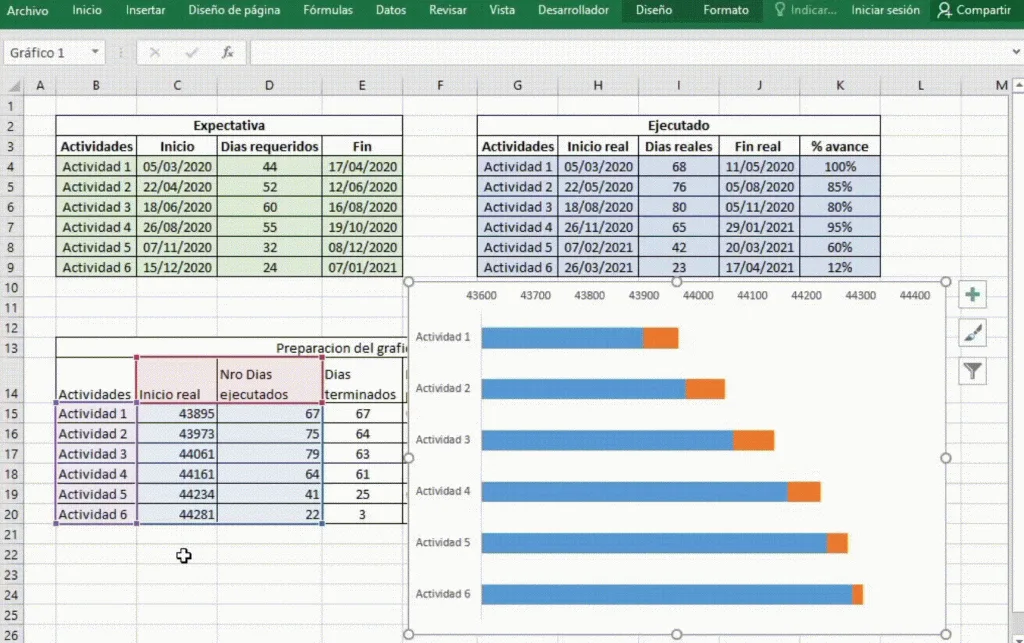Open the Diseño de página tab
Image resolution: width=1024 pixels, height=643 pixels.
coord(234,10)
